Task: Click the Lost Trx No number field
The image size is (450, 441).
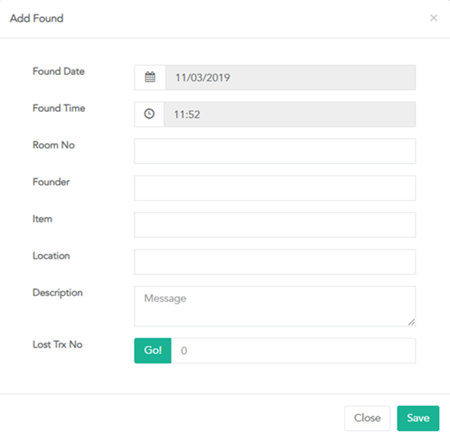Action: [293, 351]
